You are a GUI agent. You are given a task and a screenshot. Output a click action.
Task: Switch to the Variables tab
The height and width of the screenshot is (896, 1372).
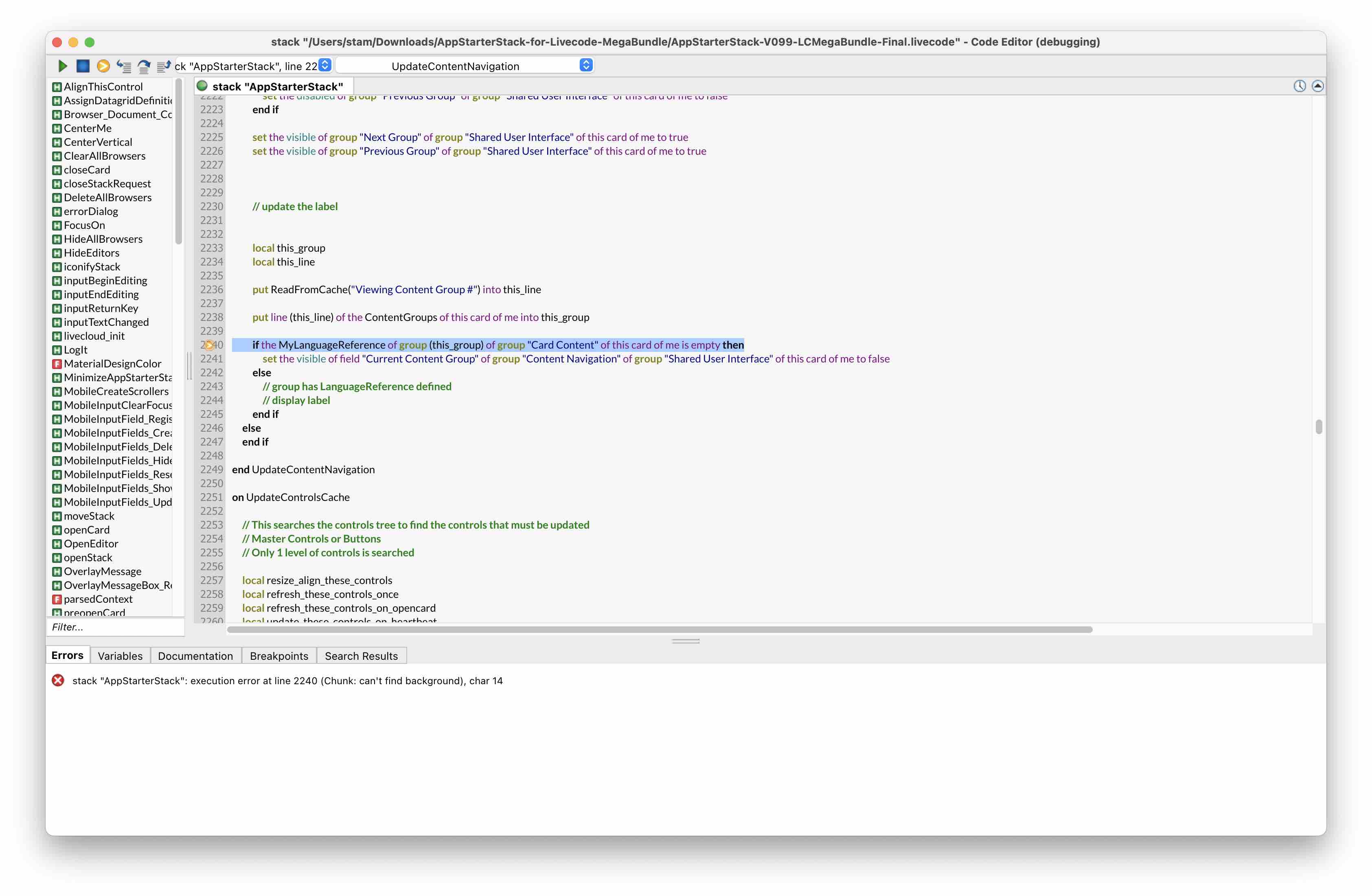pos(120,656)
